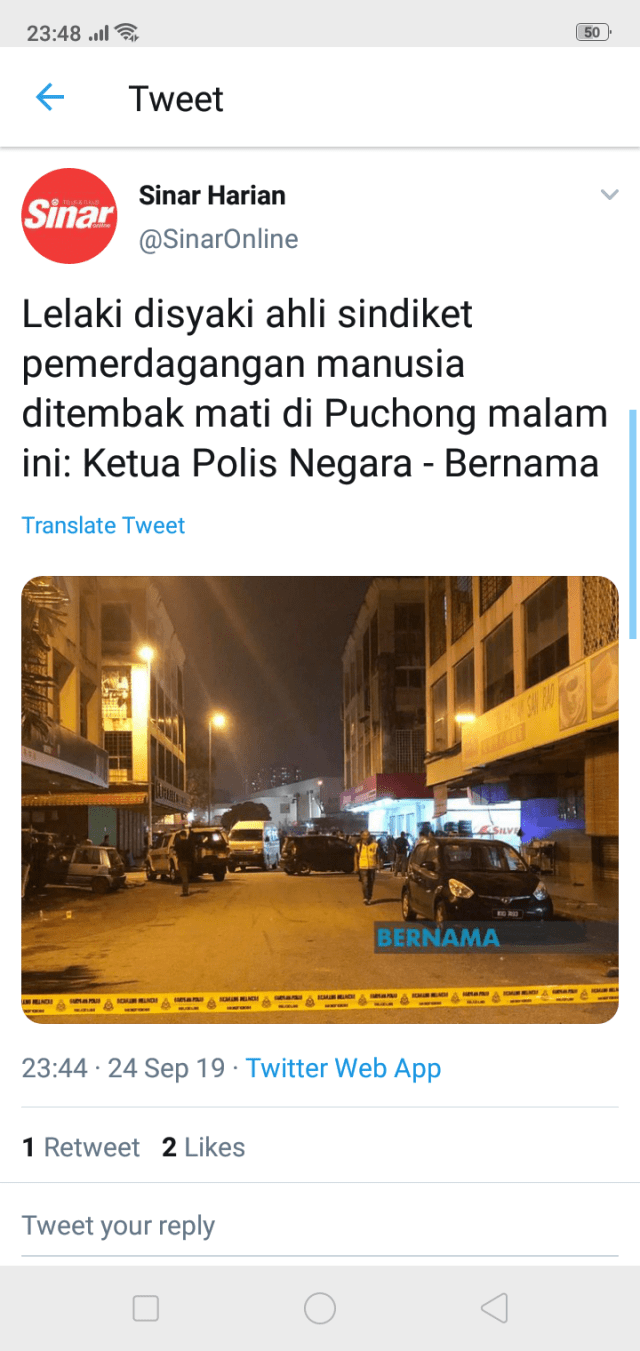Tap the signal strength icon
The image size is (640, 1351).
click(x=99, y=34)
